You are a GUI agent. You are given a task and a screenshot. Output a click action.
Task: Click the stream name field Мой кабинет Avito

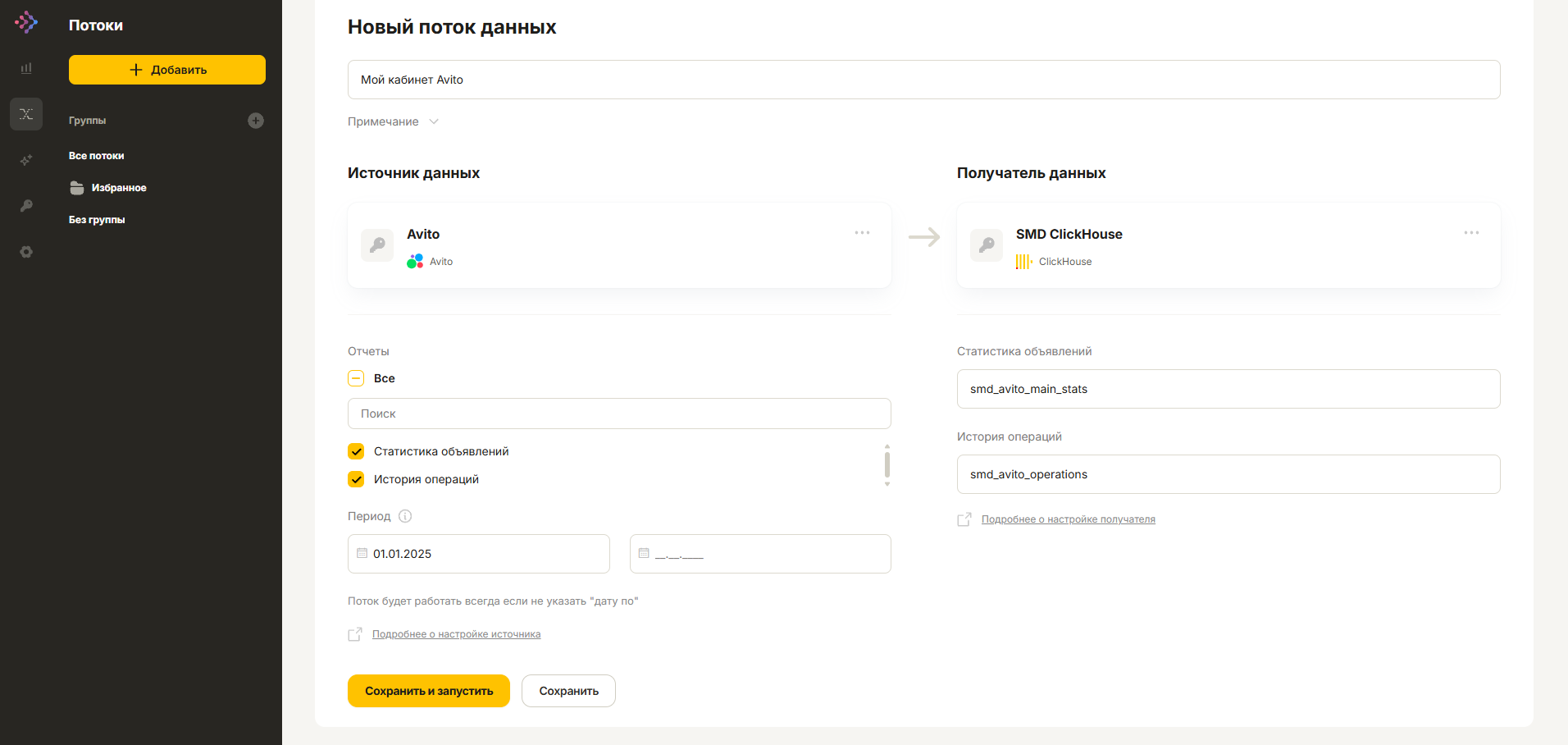click(x=924, y=80)
